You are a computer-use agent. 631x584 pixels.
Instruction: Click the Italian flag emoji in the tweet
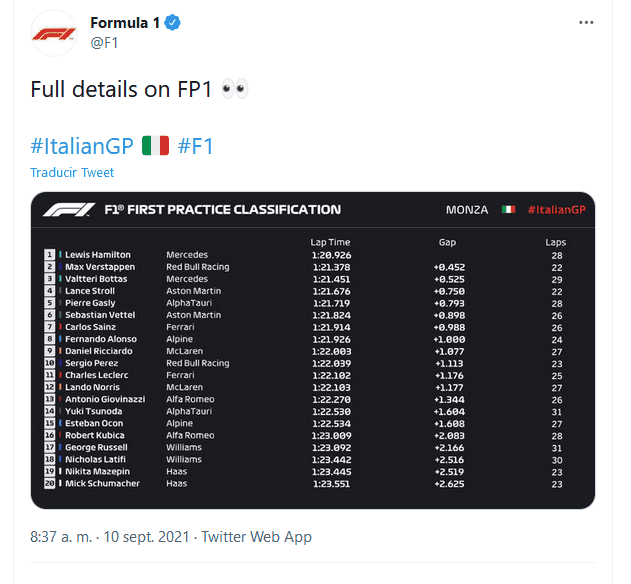pos(155,145)
